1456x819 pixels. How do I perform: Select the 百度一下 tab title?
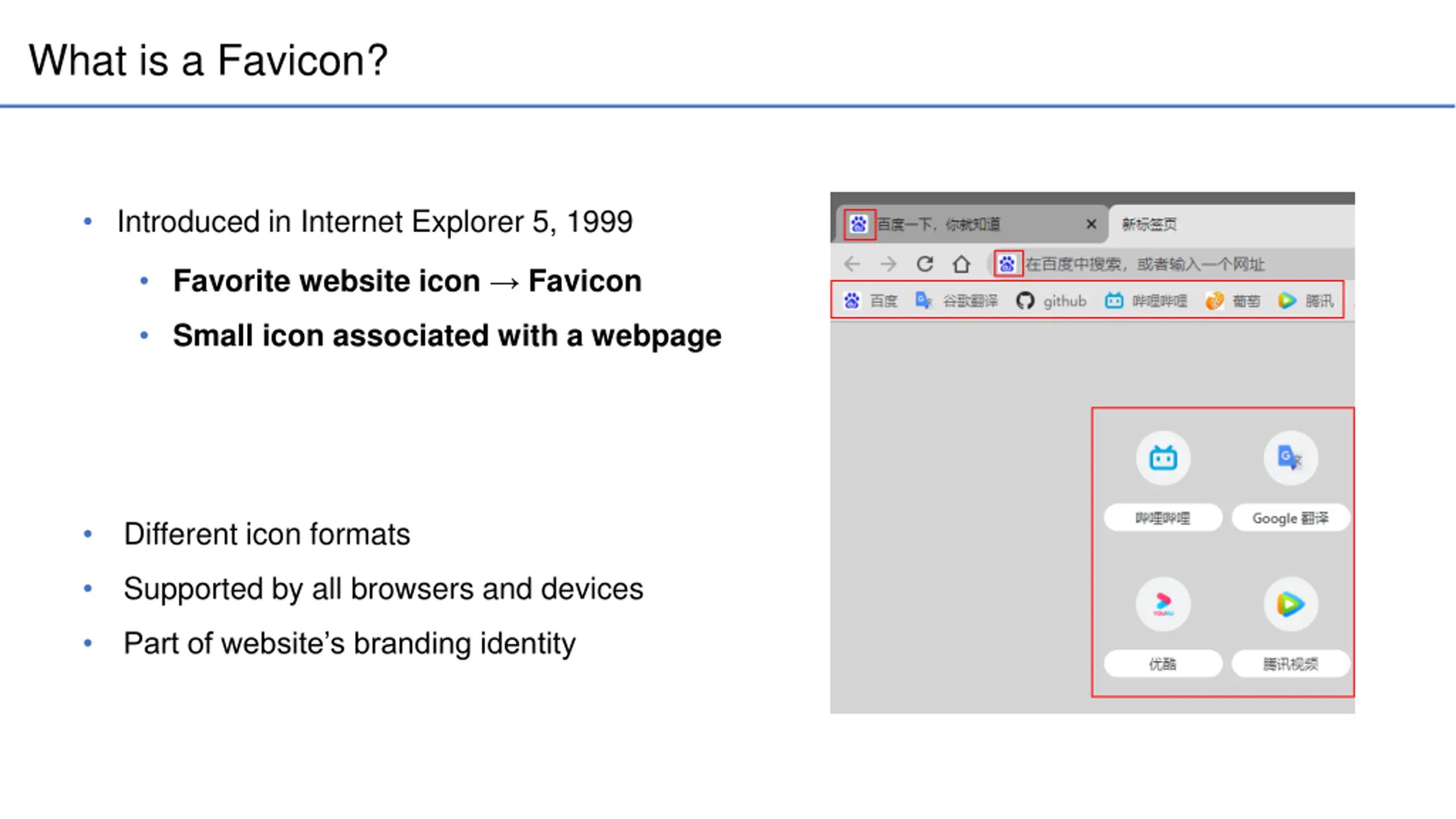coord(938,224)
